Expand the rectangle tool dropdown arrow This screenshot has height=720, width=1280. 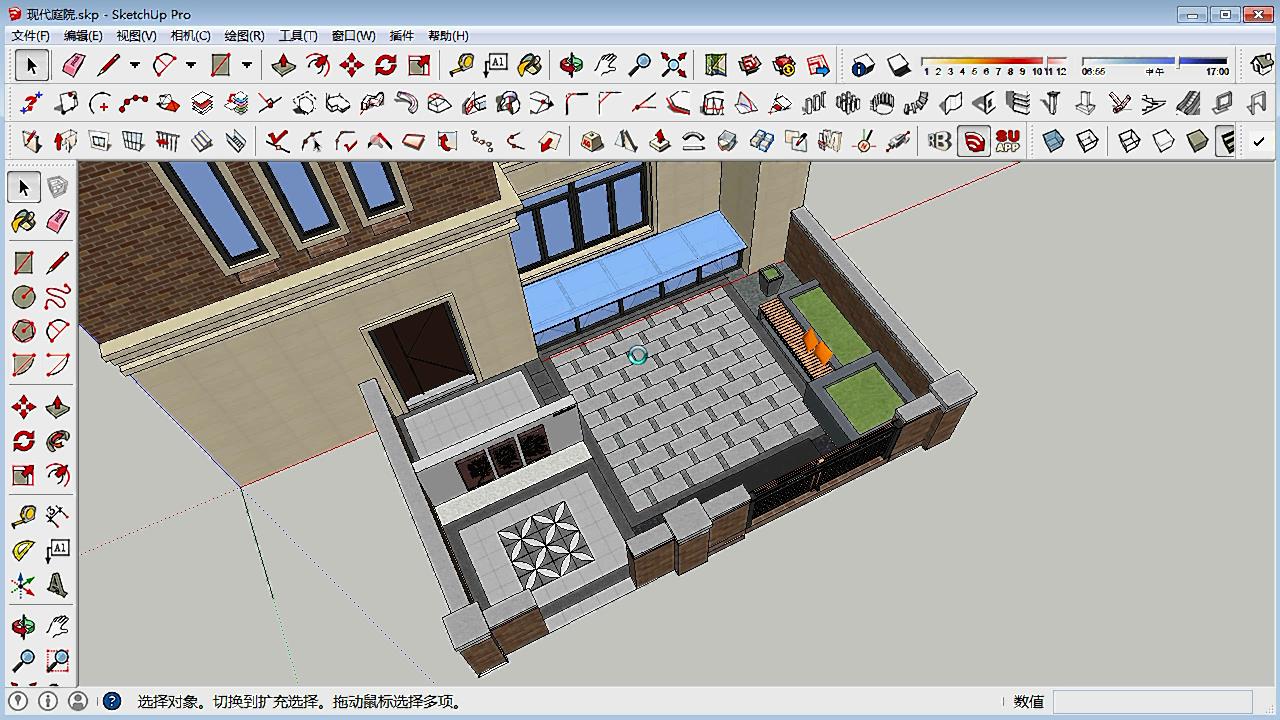coord(247,66)
